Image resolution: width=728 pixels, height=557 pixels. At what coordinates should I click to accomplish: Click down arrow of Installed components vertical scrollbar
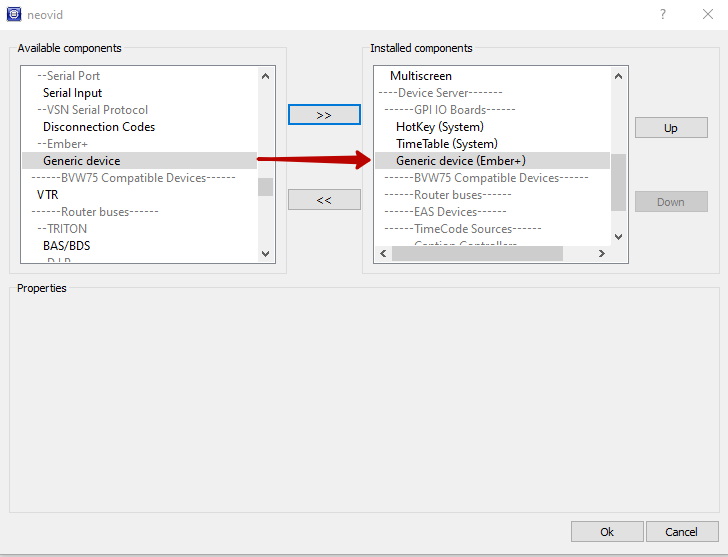click(618, 237)
